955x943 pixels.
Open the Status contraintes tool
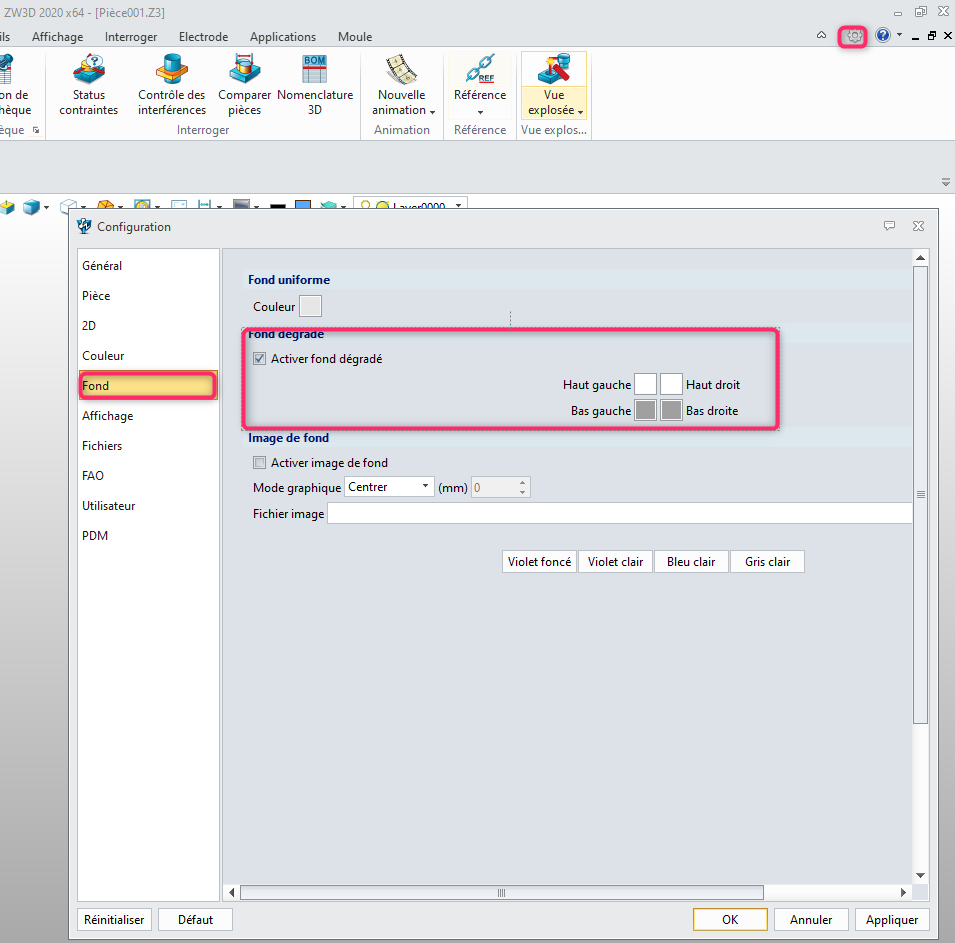[89, 85]
